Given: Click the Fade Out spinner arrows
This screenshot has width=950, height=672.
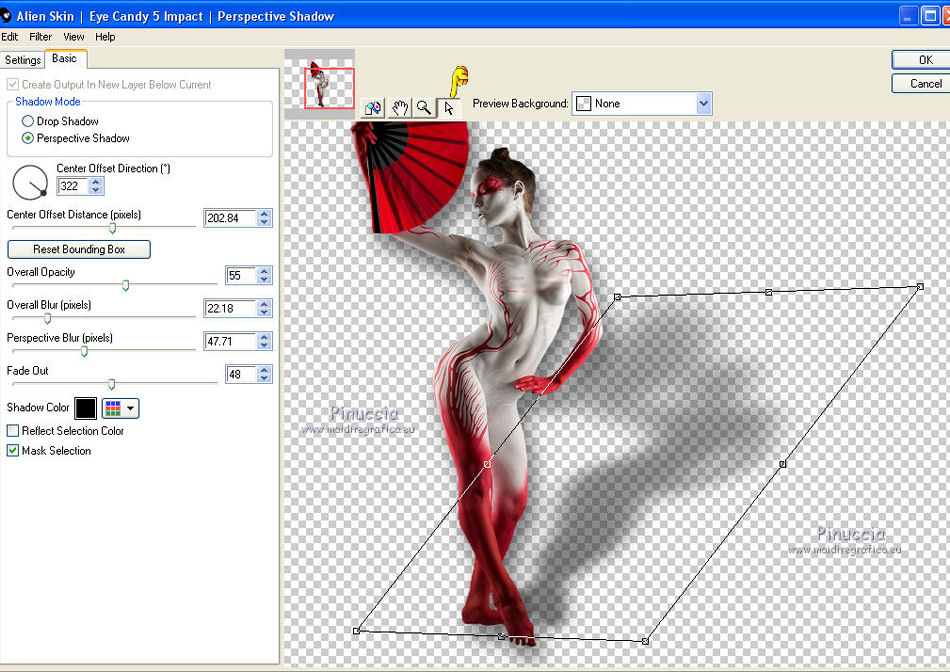Looking at the screenshot, I should point(264,374).
